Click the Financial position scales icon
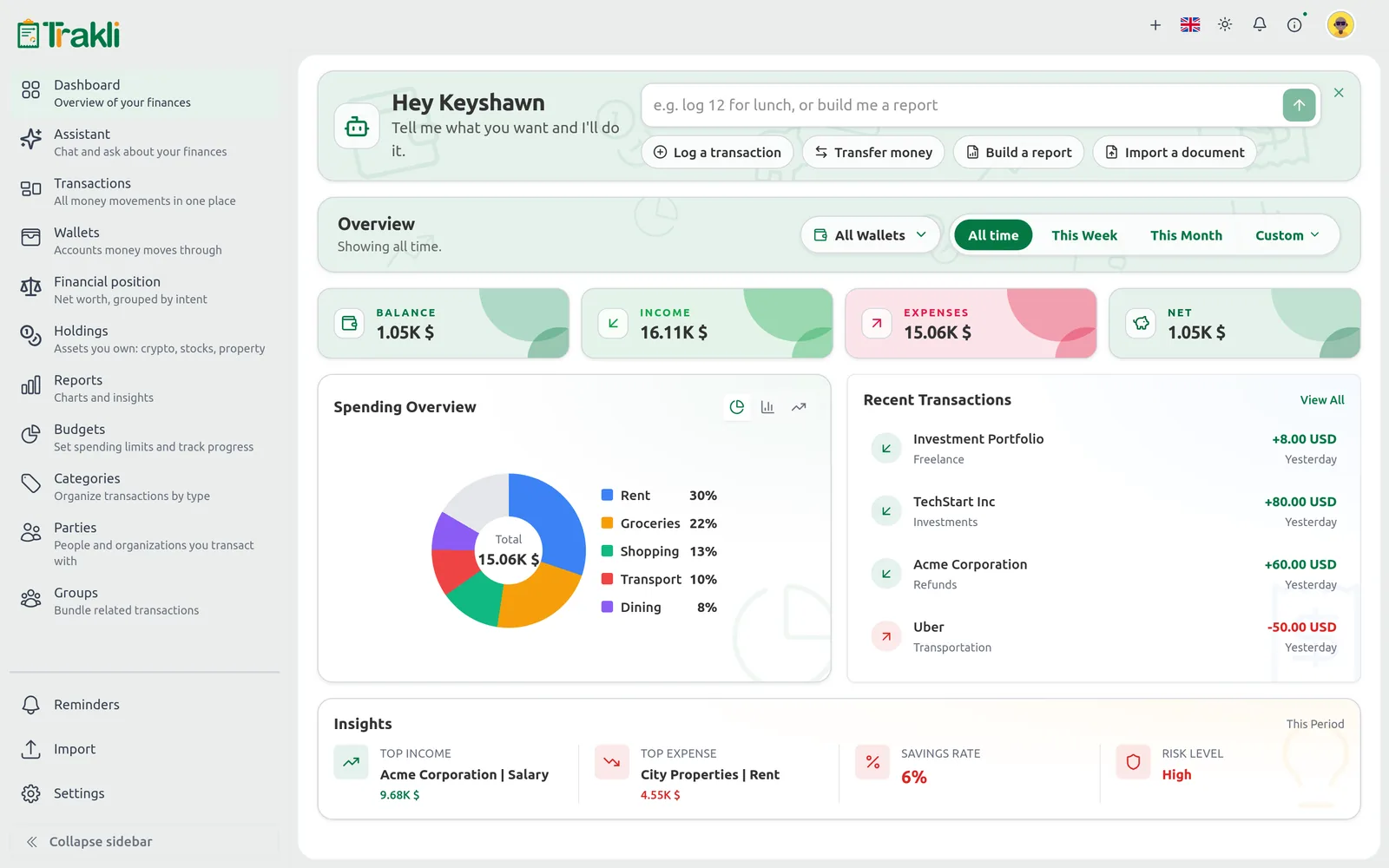1389x868 pixels. [30, 286]
